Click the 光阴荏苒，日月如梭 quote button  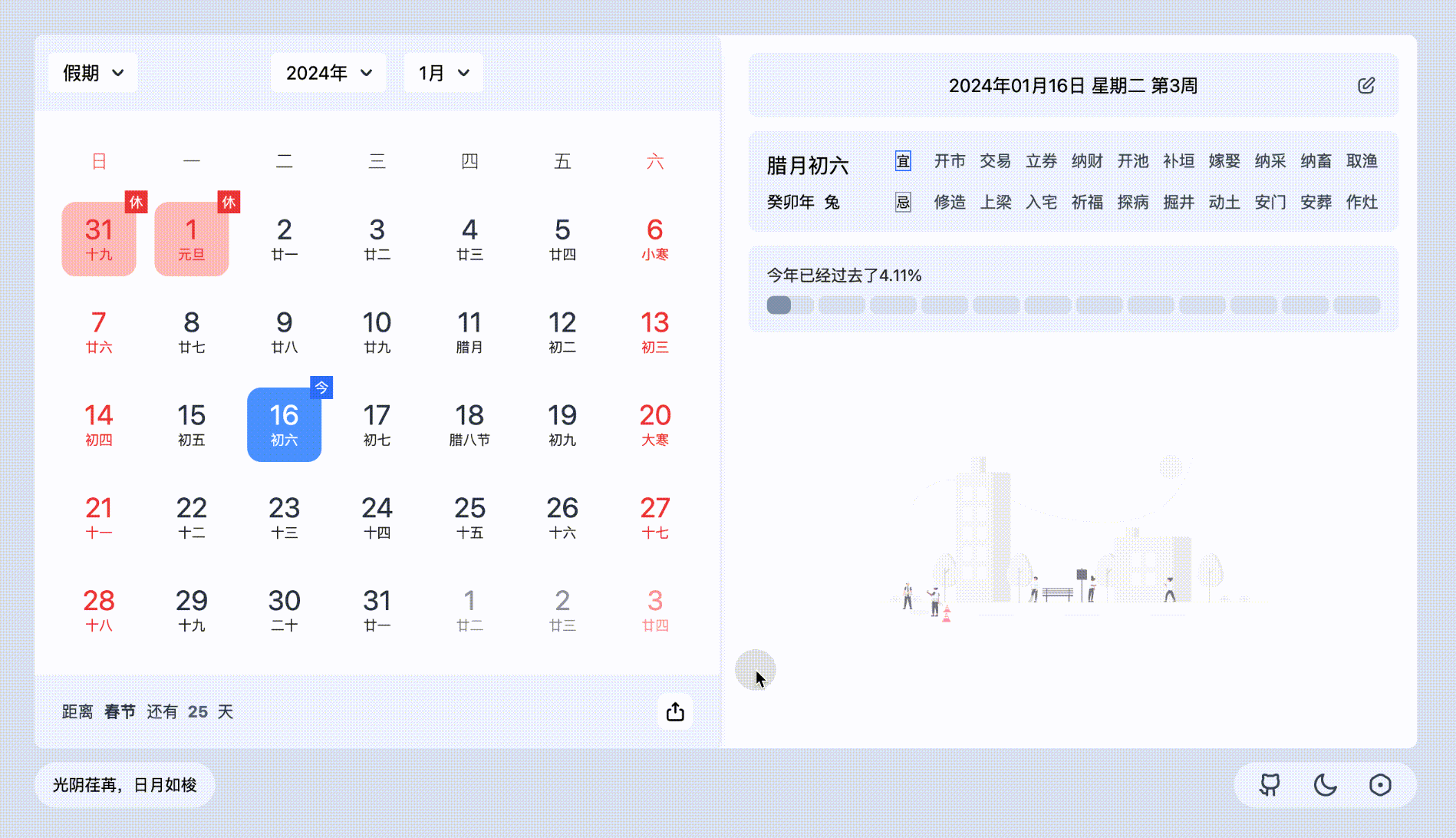[124, 785]
